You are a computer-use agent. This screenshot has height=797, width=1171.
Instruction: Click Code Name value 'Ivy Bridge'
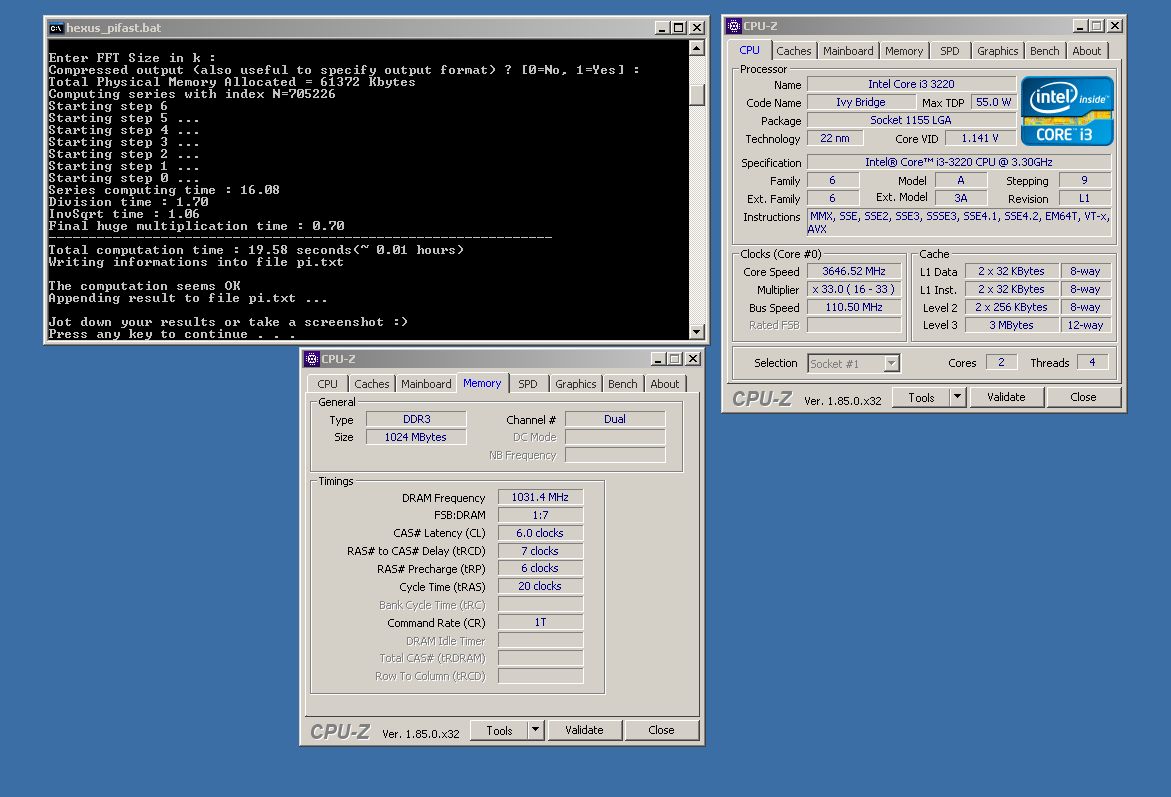860,102
